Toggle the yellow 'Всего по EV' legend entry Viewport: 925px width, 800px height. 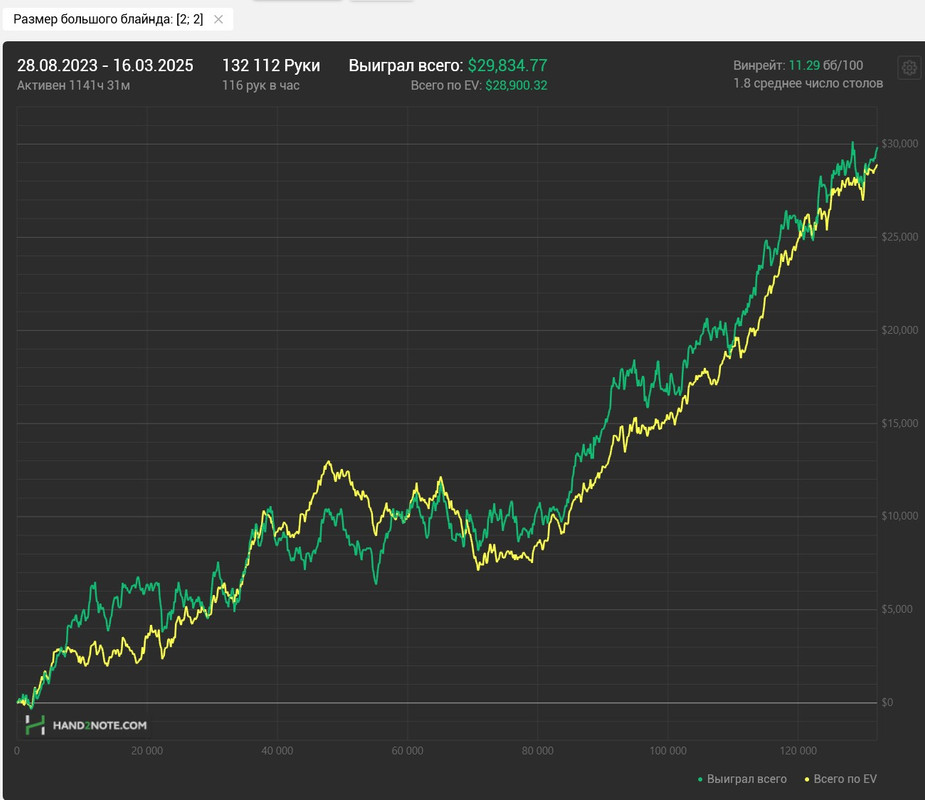coord(841,779)
